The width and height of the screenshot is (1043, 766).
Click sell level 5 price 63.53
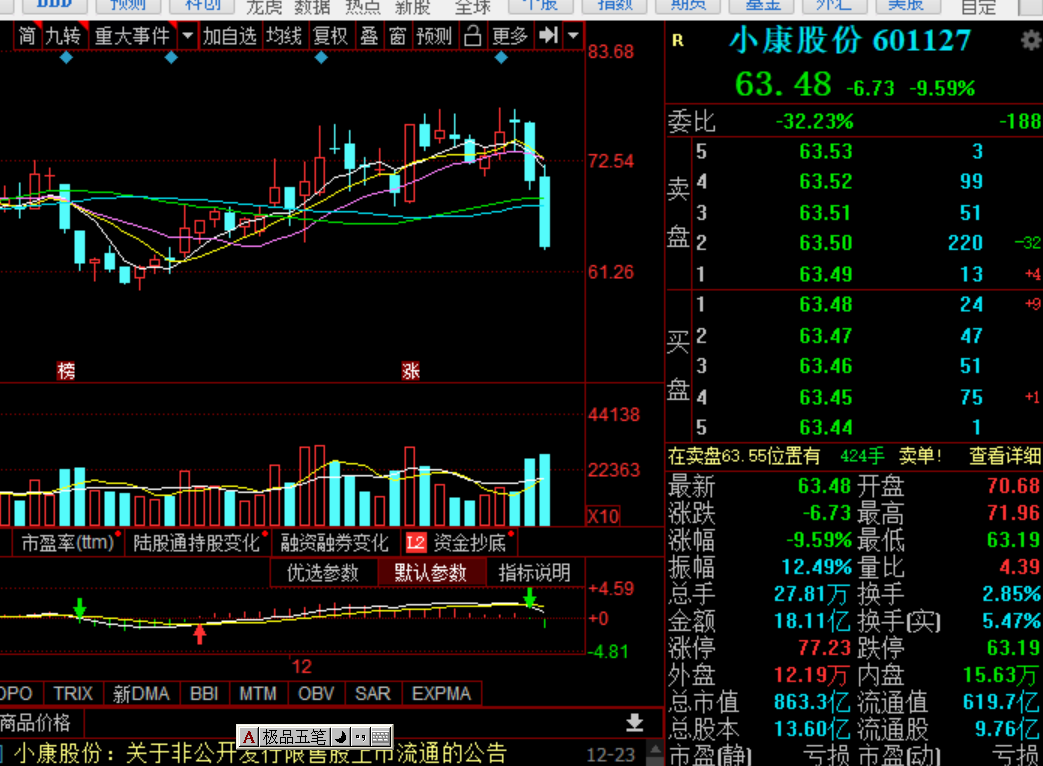click(825, 152)
